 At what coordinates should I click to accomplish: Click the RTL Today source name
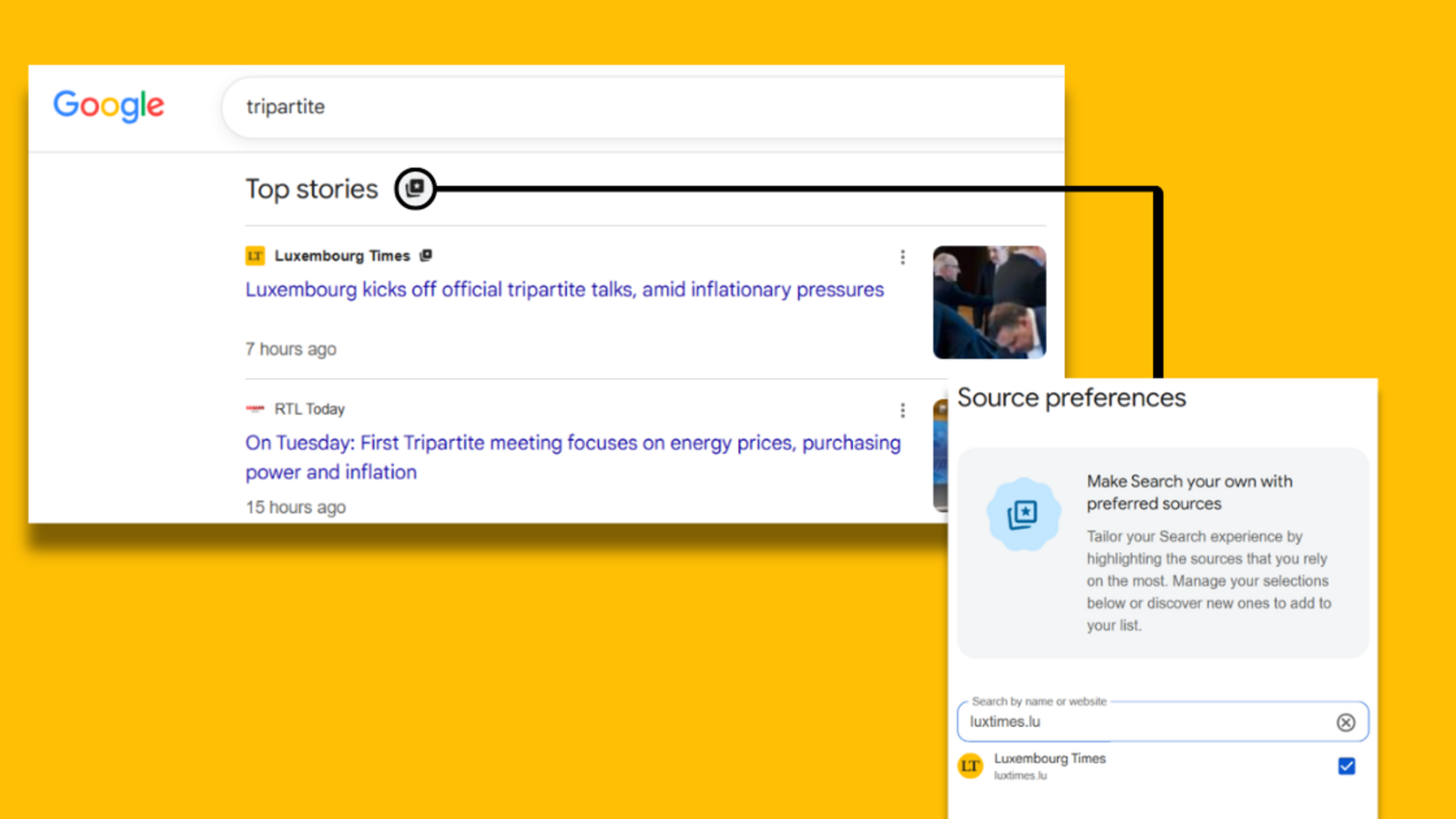(310, 409)
